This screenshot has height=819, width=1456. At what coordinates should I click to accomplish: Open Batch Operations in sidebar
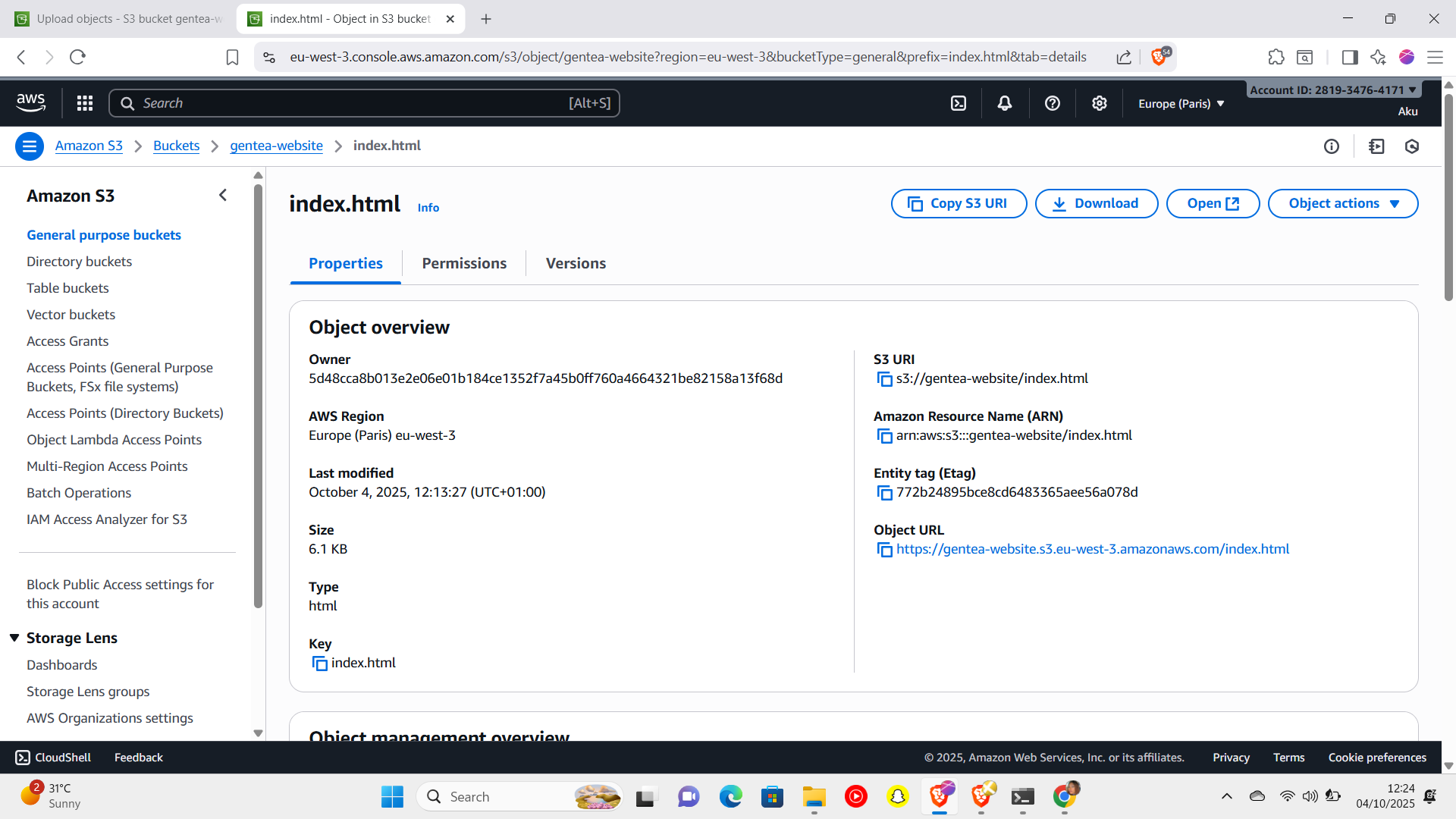pos(79,493)
